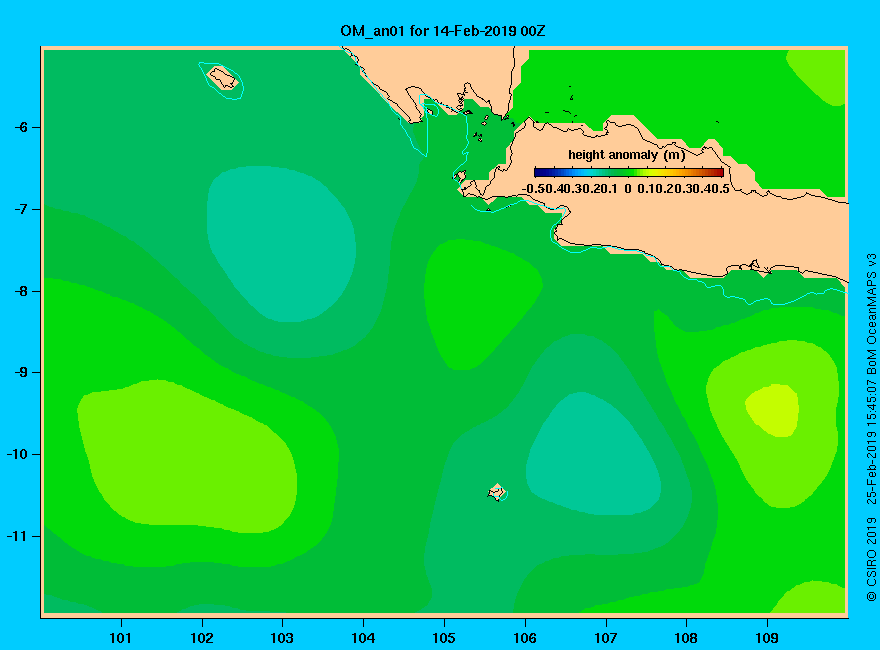Click the small island near 102E, 5.4S
The width and height of the screenshot is (880, 650).
click(x=223, y=78)
